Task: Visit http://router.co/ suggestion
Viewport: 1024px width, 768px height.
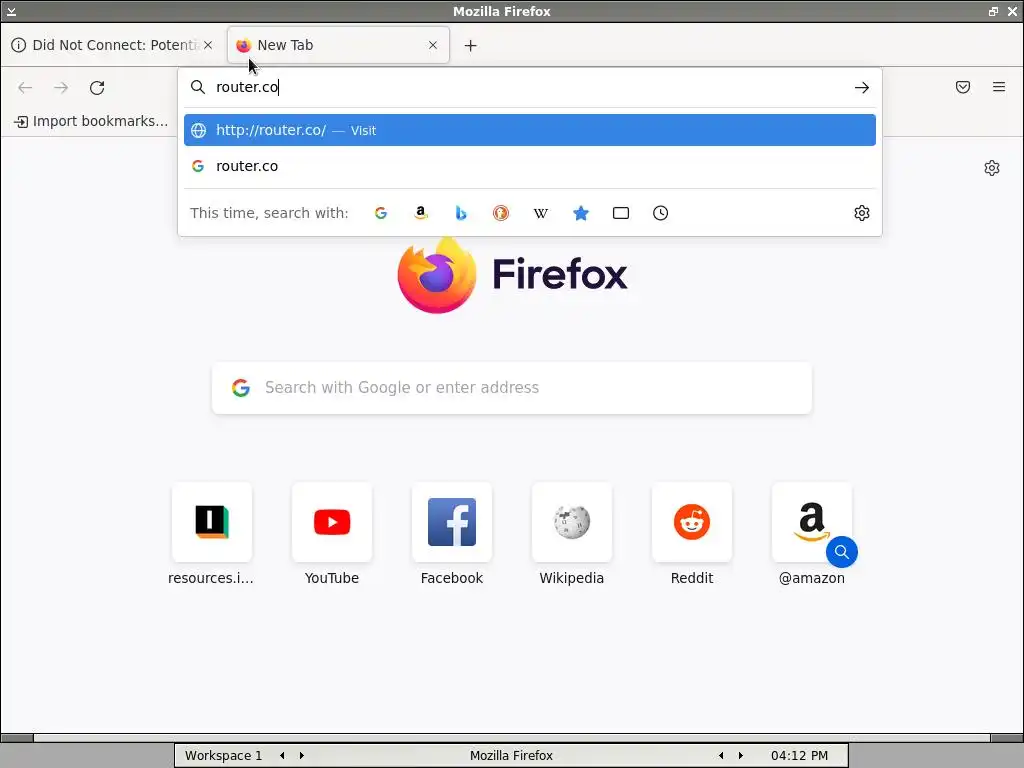Action: point(530,130)
